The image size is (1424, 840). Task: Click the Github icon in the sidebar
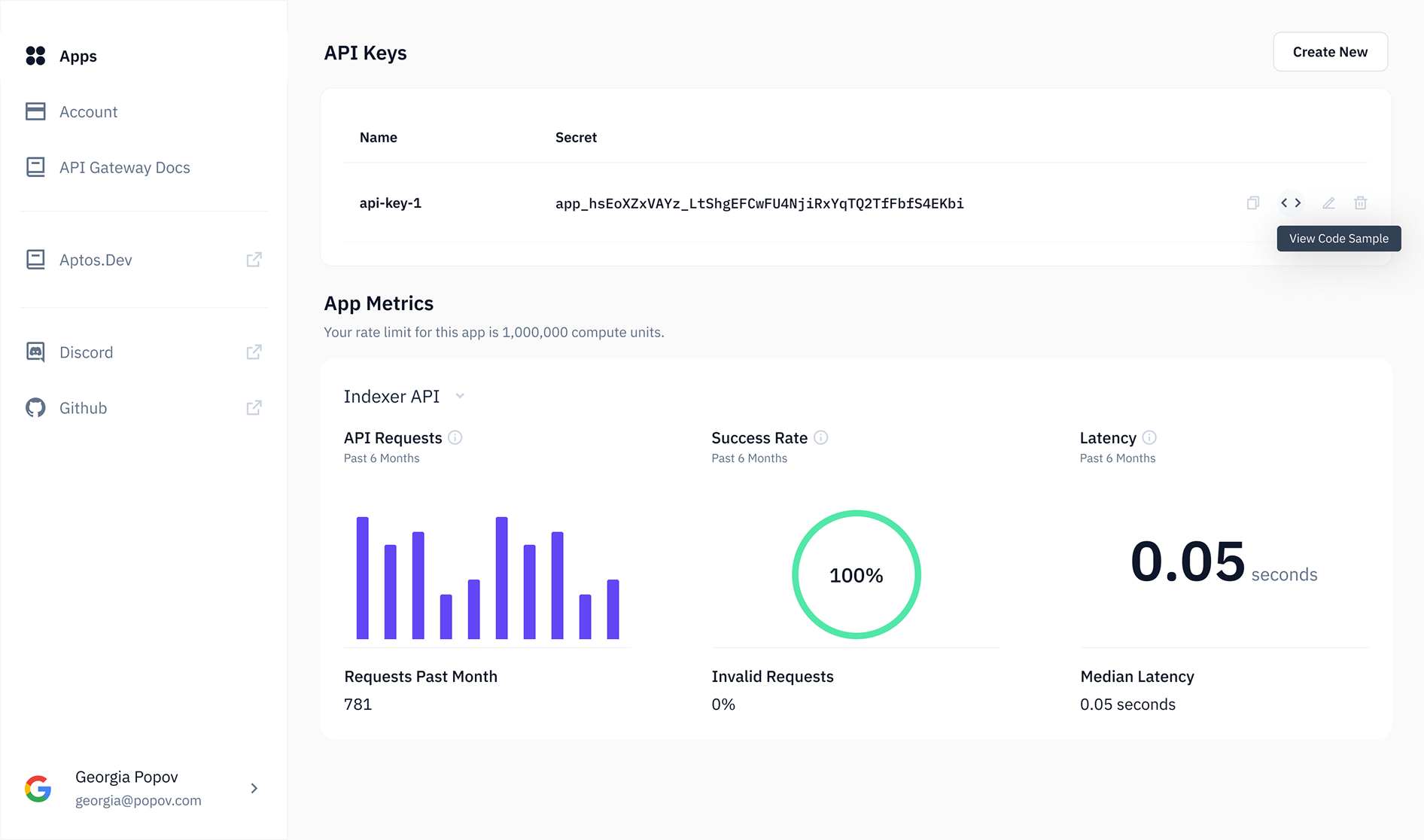tap(35, 407)
